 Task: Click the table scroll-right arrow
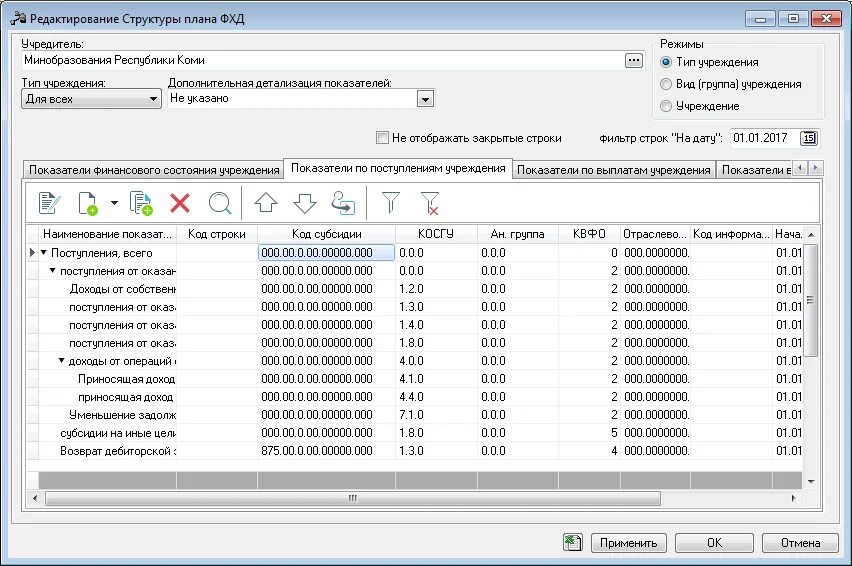coord(793,498)
